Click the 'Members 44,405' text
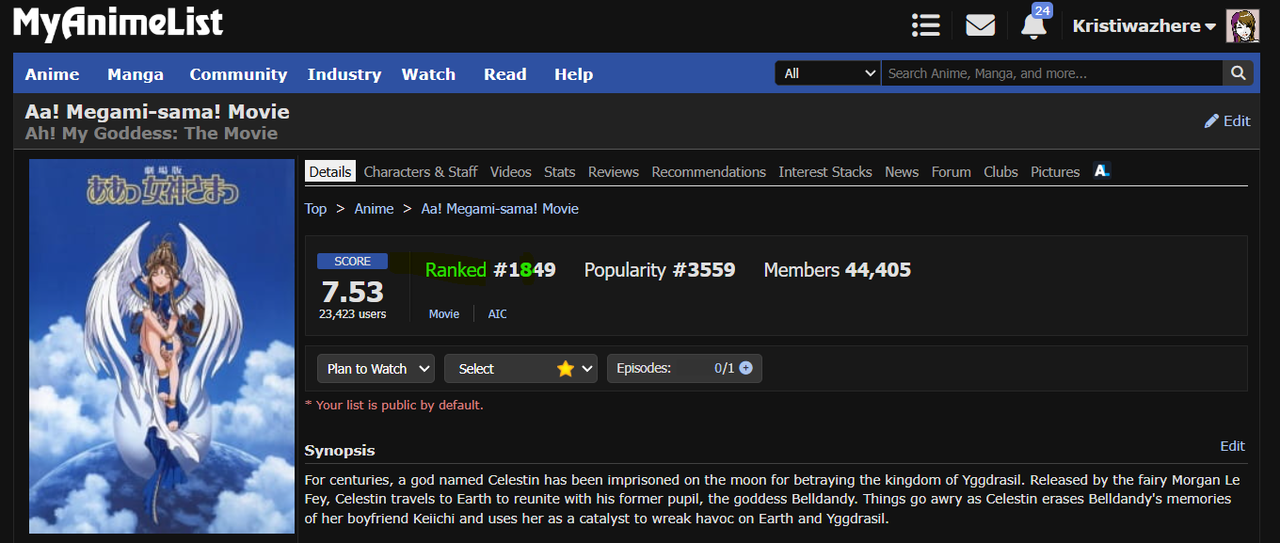The image size is (1280, 543). 837,270
